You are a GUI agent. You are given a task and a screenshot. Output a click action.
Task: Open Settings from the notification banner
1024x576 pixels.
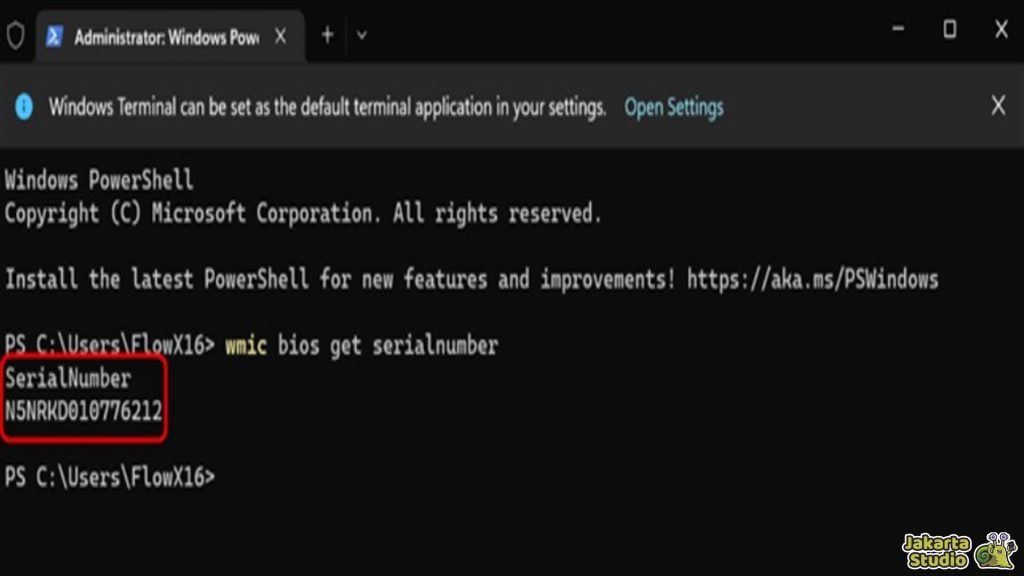pyautogui.click(x=673, y=107)
